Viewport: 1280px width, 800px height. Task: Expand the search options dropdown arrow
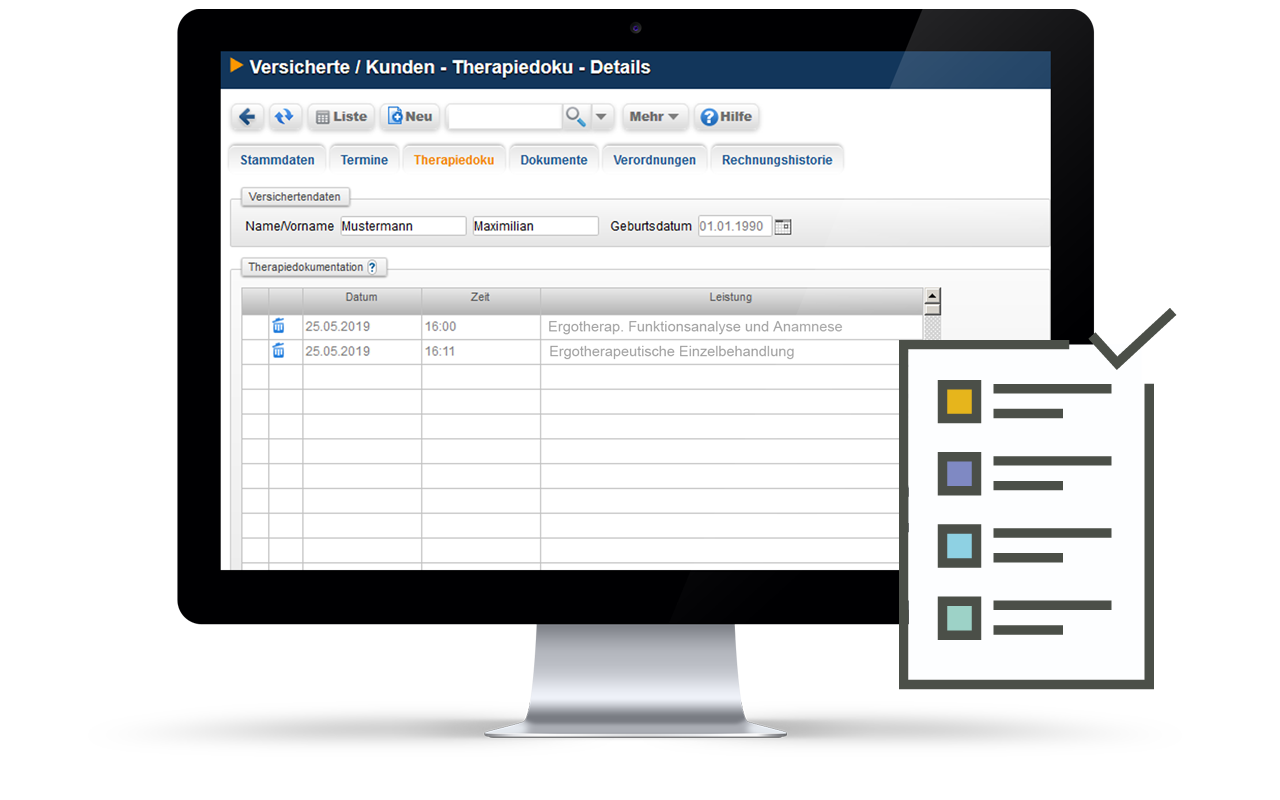point(601,117)
